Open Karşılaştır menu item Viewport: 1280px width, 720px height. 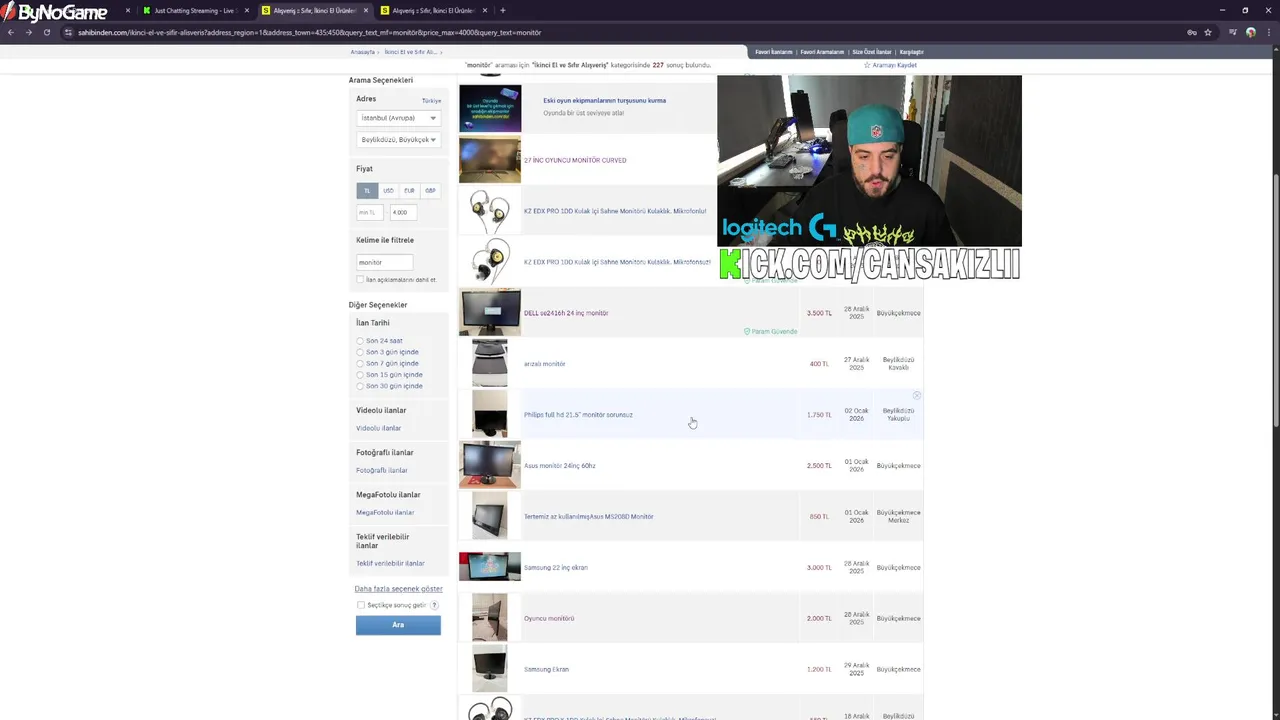coord(911,52)
